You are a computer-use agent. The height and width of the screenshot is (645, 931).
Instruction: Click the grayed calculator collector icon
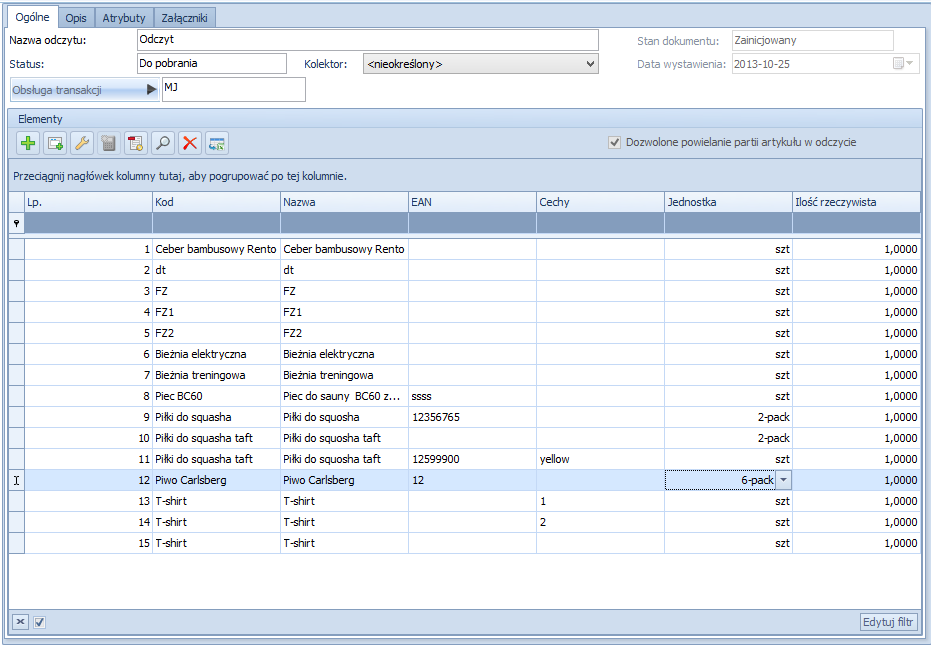pos(109,143)
